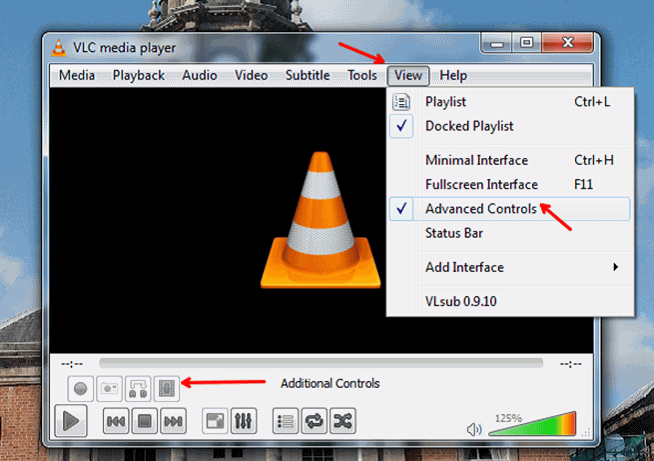654x461 pixels.
Task: Disable the Advanced Controls option
Action: coord(510,209)
